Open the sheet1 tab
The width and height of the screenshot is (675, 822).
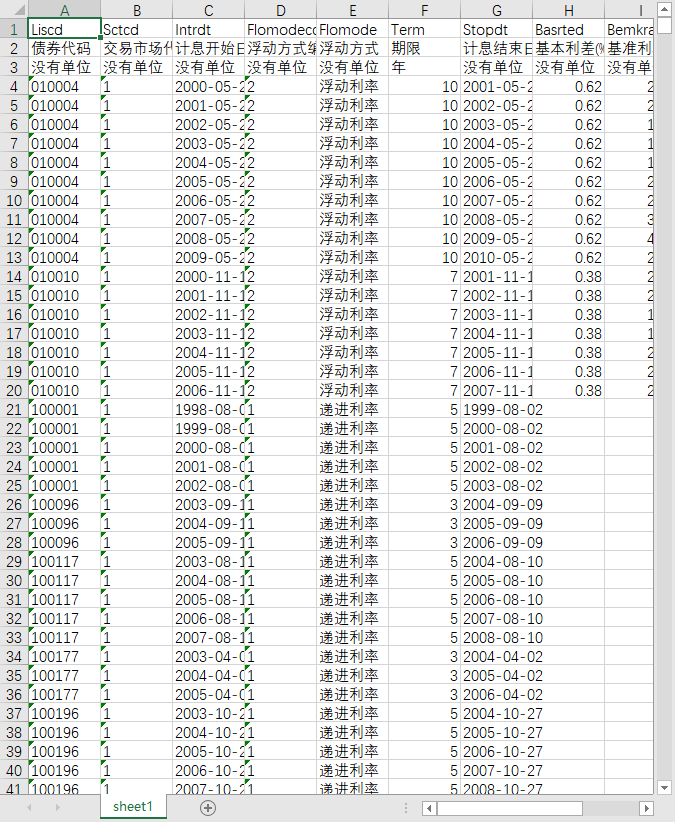click(x=133, y=806)
